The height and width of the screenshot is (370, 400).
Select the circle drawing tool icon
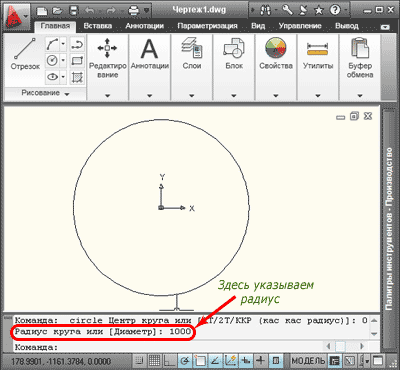[52, 60]
